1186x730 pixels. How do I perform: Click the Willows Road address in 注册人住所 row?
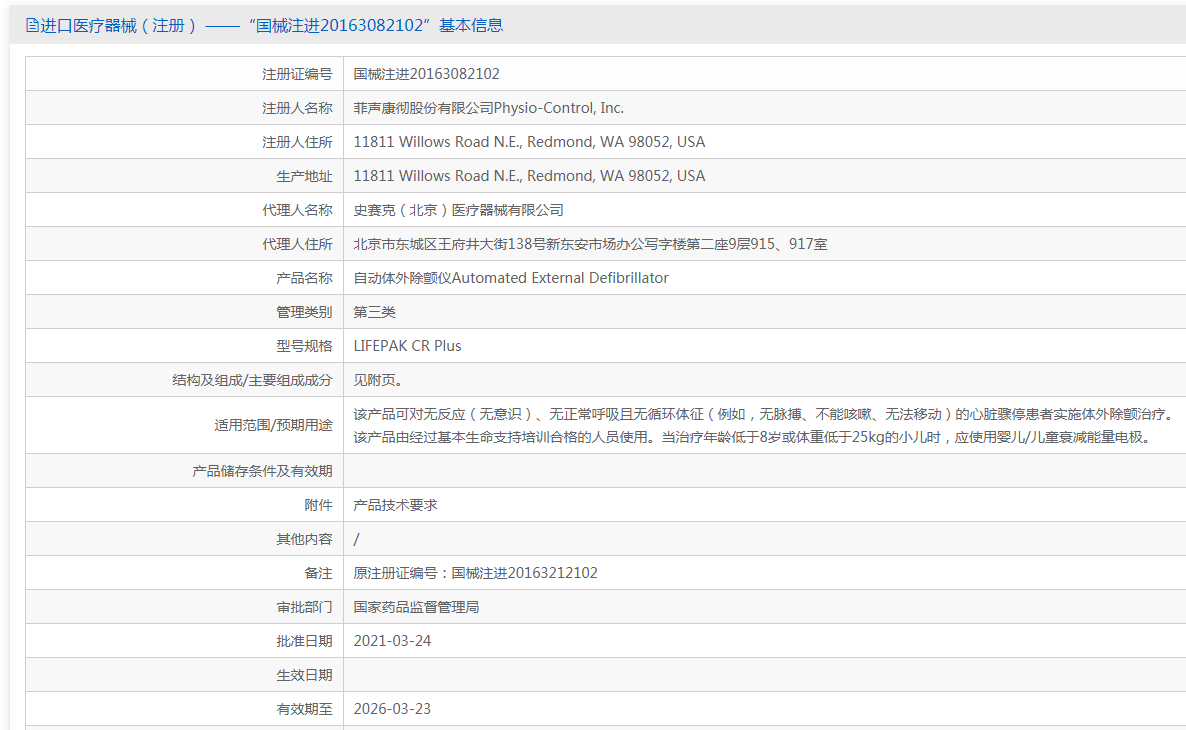pyautogui.click(x=529, y=142)
